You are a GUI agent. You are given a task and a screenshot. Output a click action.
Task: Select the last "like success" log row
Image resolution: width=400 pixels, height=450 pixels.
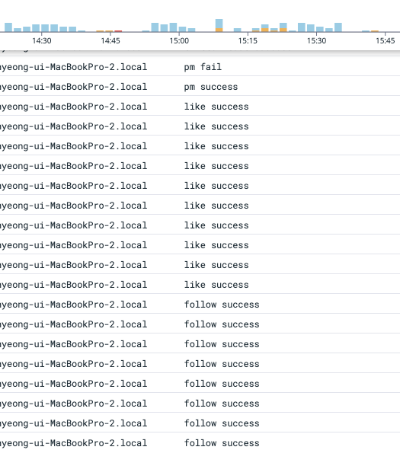pyautogui.click(x=200, y=285)
